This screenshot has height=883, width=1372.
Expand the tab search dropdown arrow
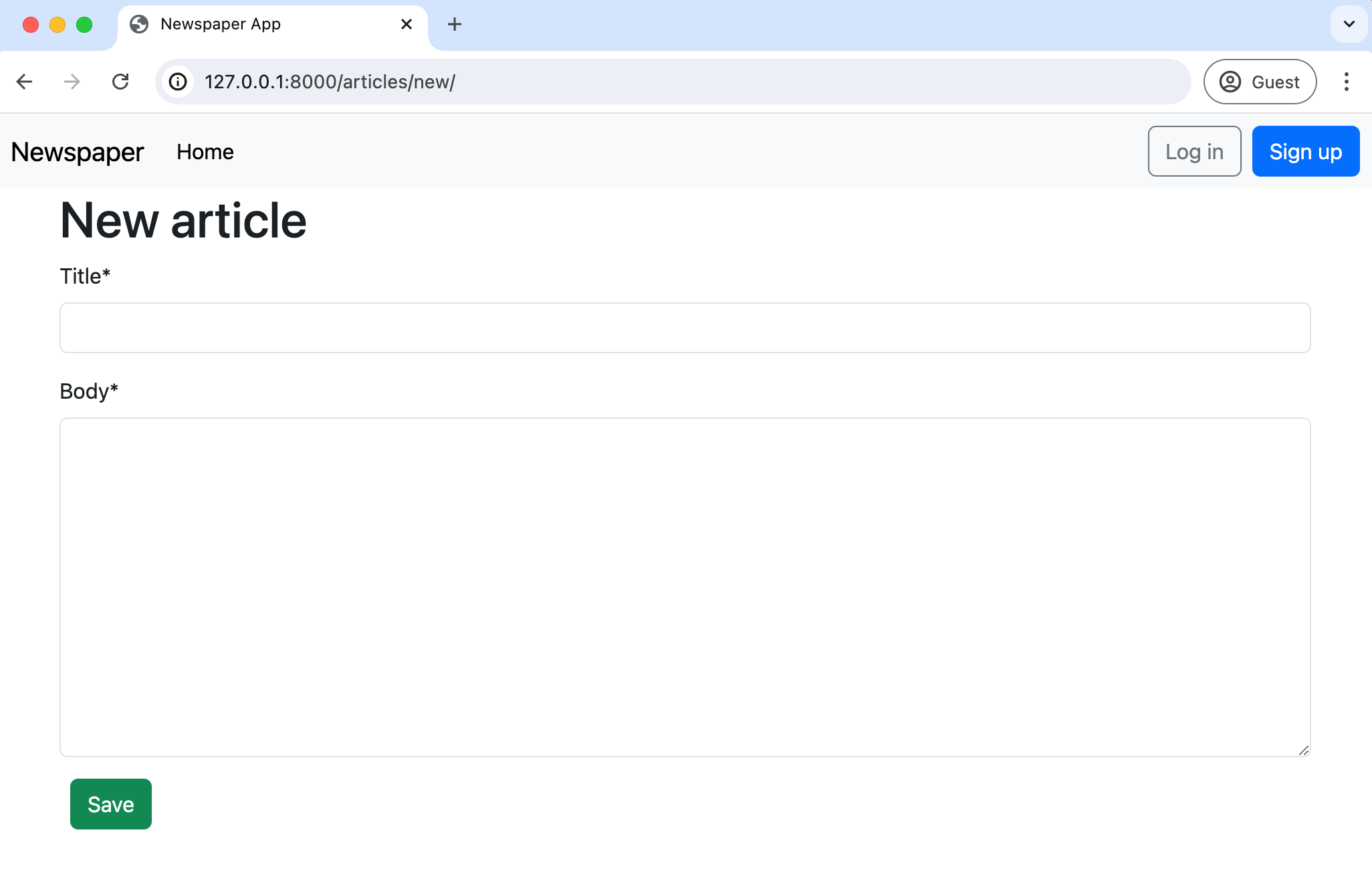click(1349, 24)
